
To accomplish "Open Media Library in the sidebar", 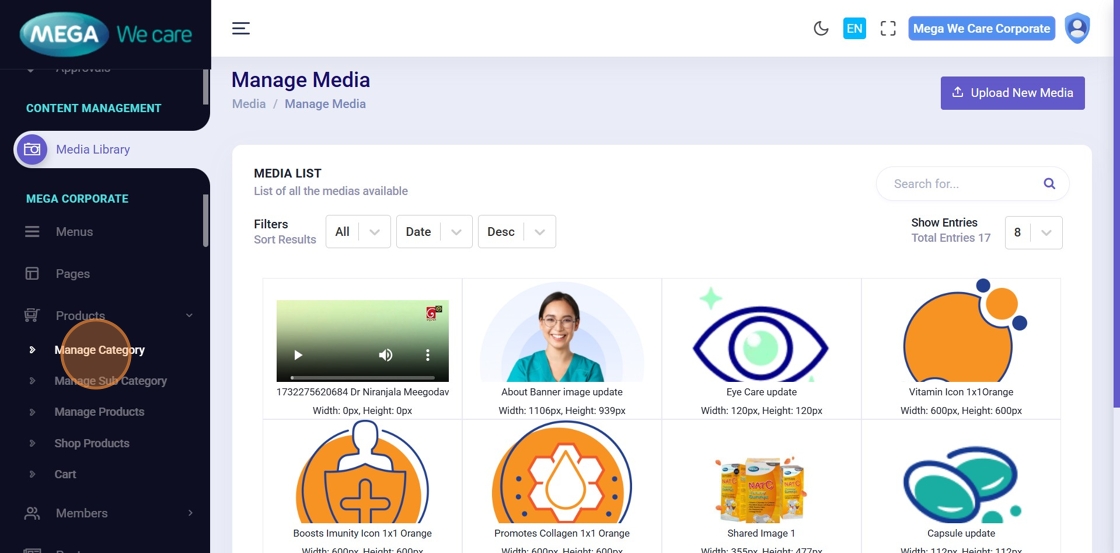I will coord(93,149).
